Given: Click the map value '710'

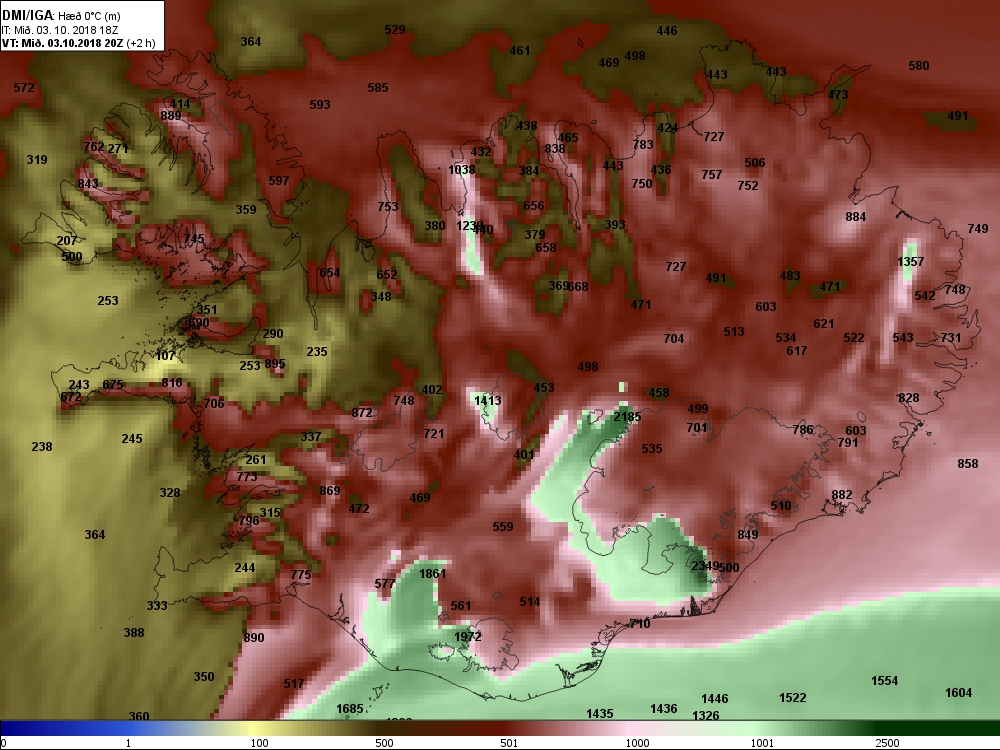Looking at the screenshot, I should [639, 624].
